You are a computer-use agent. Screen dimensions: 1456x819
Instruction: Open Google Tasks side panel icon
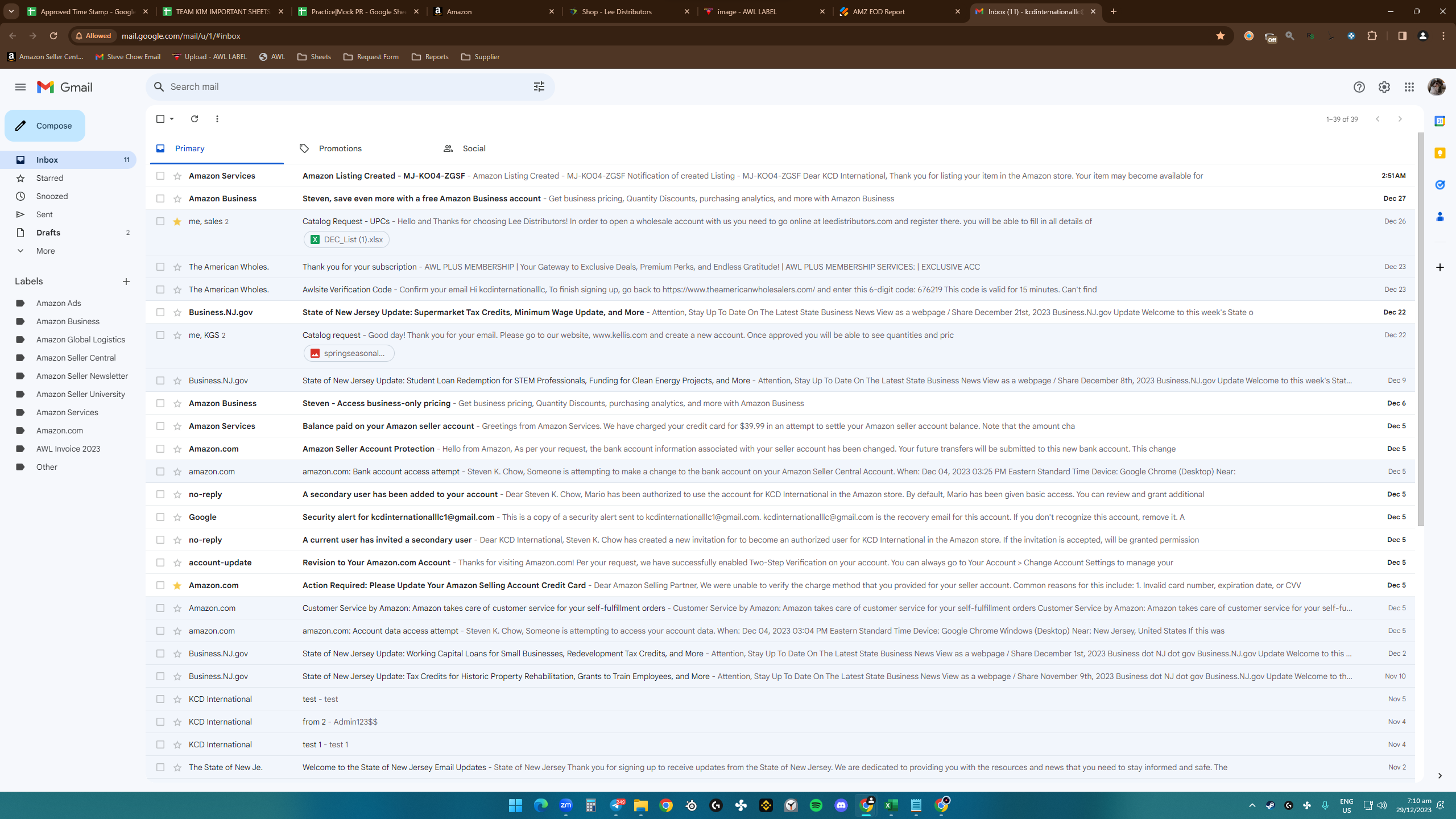(1440, 185)
